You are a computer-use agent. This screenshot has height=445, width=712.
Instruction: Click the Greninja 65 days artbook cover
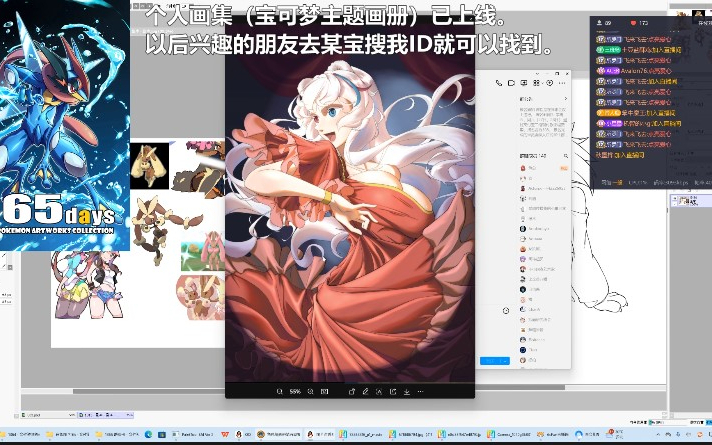[65, 125]
